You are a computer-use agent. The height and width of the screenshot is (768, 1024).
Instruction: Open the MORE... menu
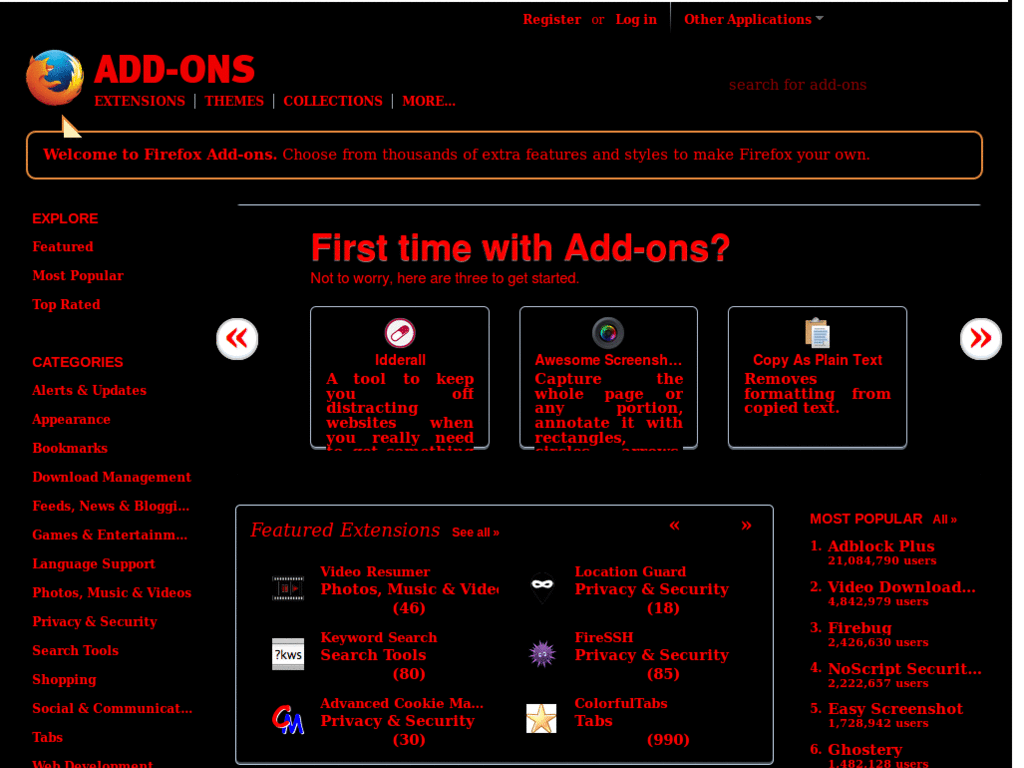click(x=428, y=101)
